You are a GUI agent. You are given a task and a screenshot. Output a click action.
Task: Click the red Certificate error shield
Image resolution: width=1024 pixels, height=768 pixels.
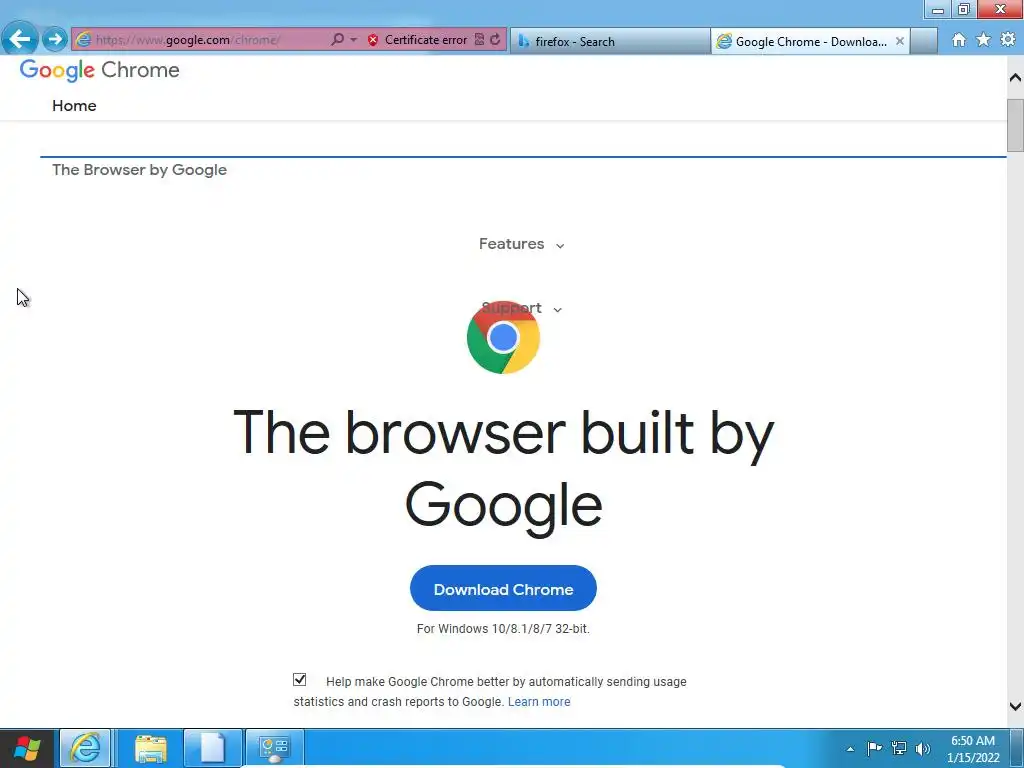pyautogui.click(x=373, y=40)
